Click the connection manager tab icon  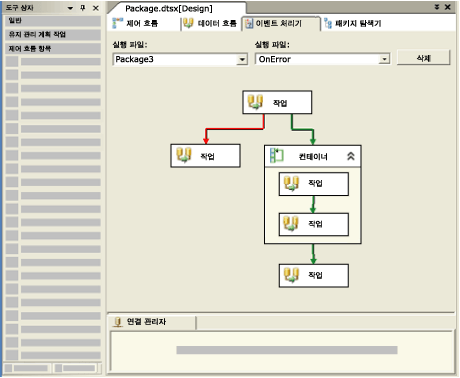click(x=118, y=322)
